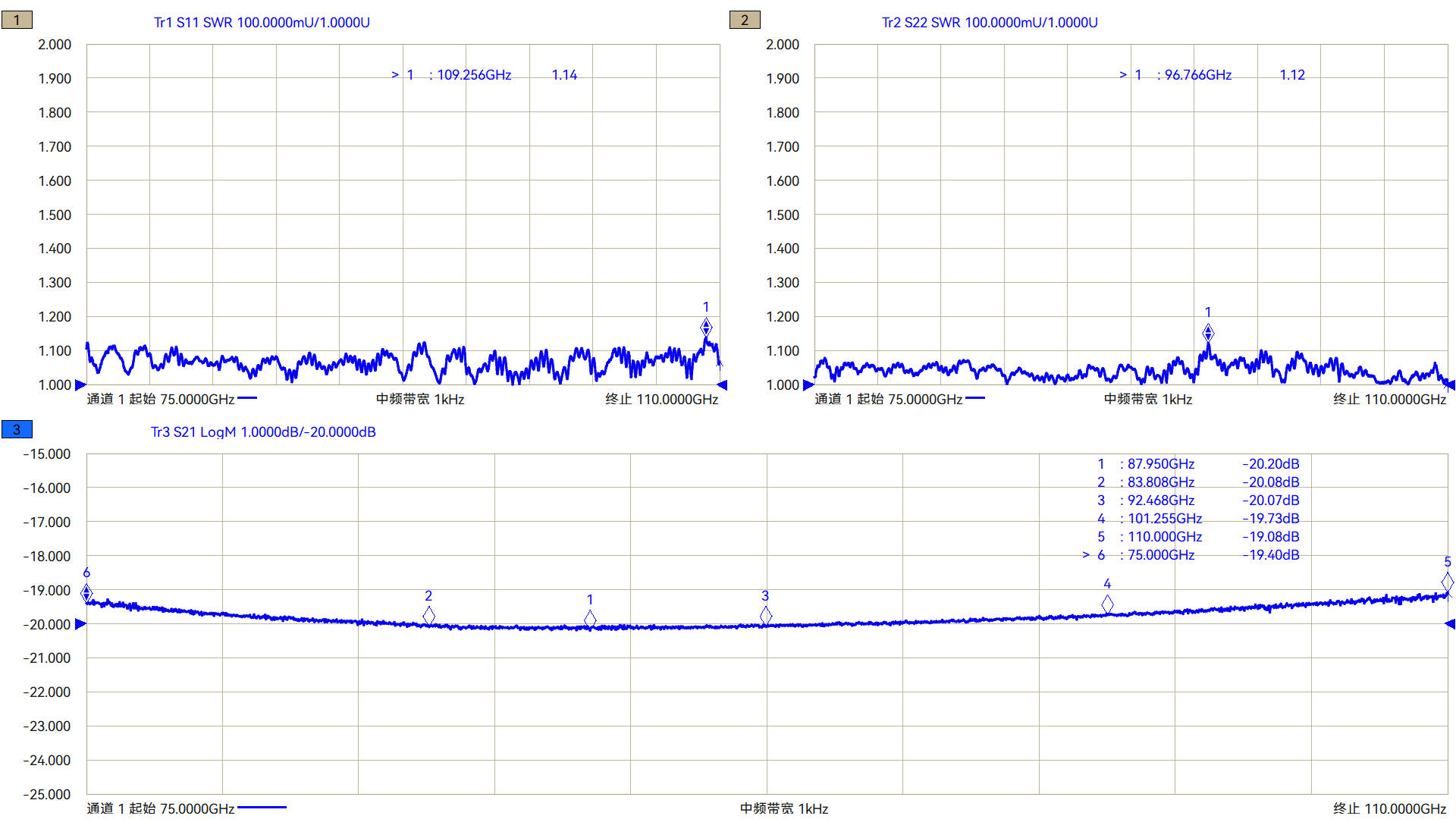The width and height of the screenshot is (1456, 819).
Task: Click left reference arrow on Tr2 S22 plot
Action: click(x=808, y=385)
